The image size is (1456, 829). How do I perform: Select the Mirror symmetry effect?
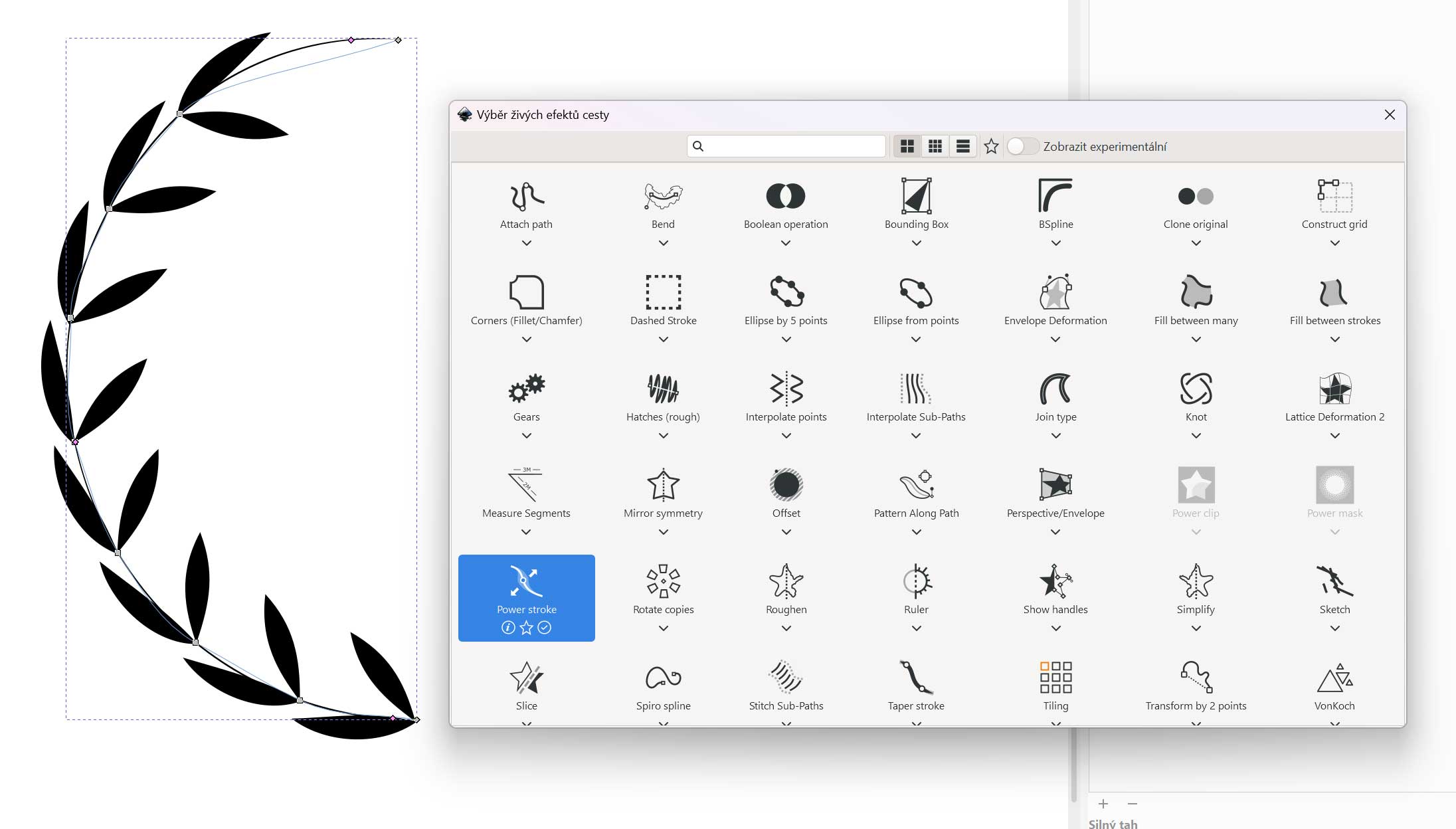[x=663, y=486]
